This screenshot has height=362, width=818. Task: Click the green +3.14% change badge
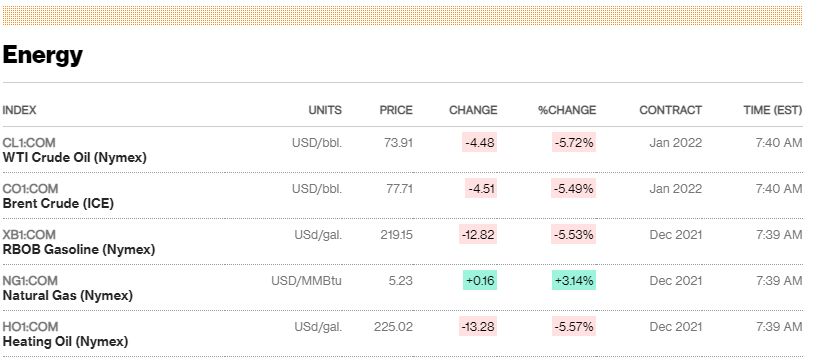click(x=574, y=281)
